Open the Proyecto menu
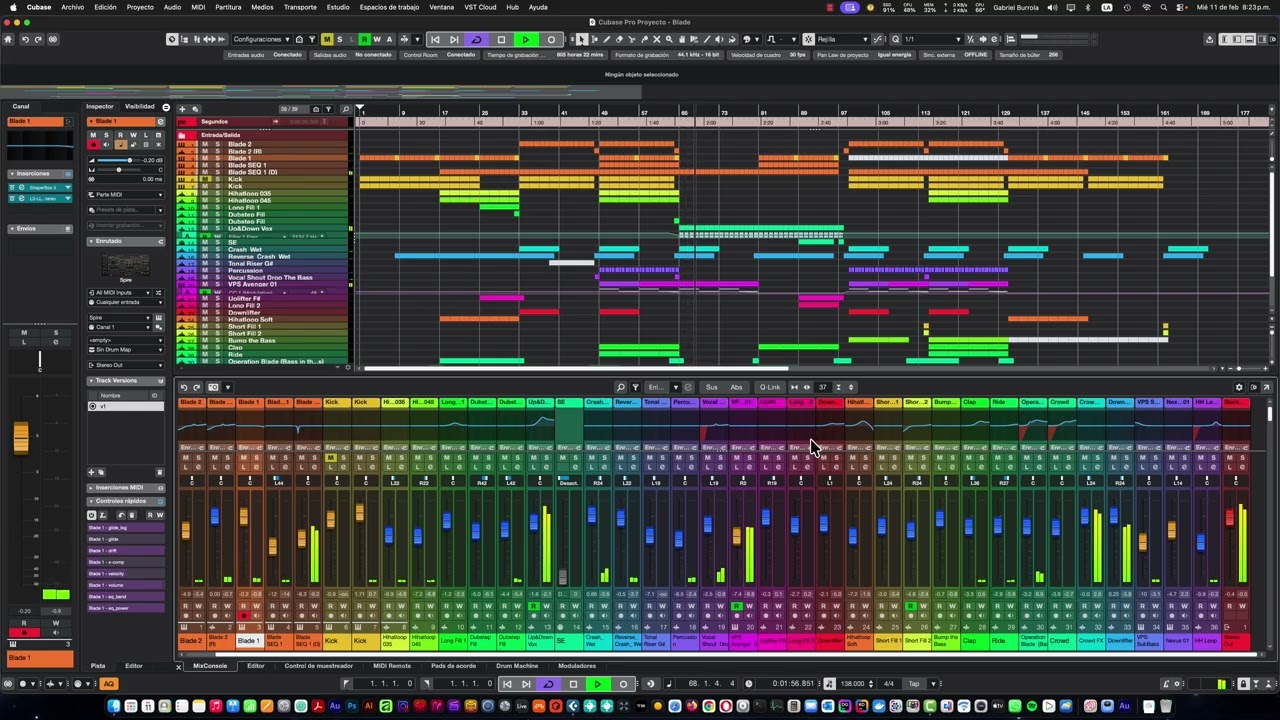 click(140, 7)
